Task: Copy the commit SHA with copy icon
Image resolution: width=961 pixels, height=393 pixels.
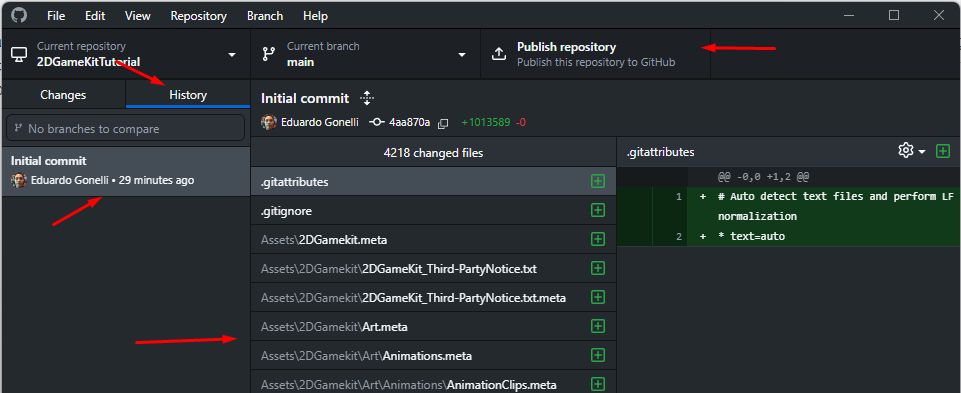Action: click(x=443, y=123)
